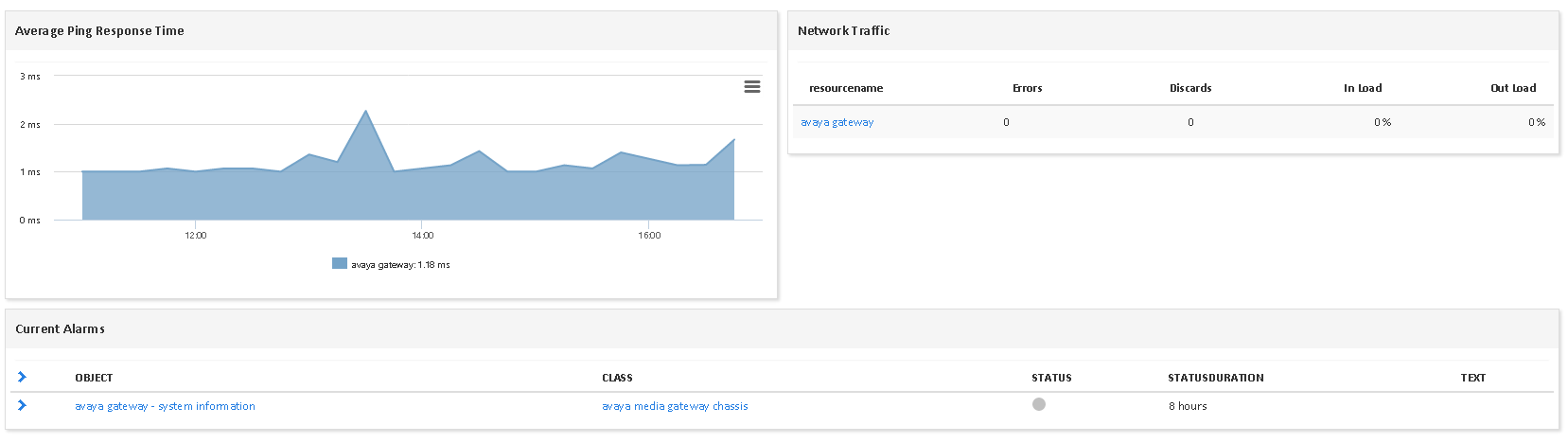Viewport: 1568px width, 443px height.
Task: Click the legend label avaya gateway: 1.18 ms
Action: pos(400,265)
